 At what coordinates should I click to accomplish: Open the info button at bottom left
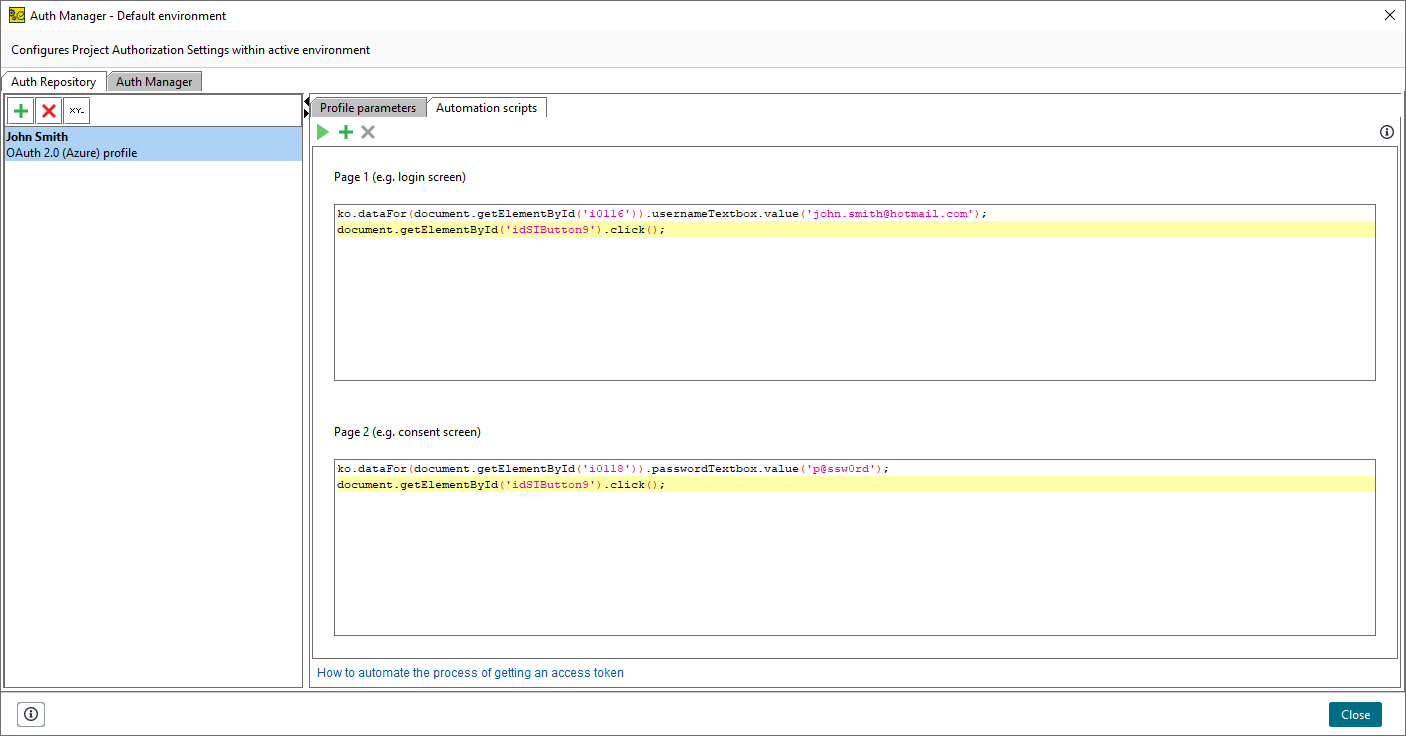click(30, 714)
